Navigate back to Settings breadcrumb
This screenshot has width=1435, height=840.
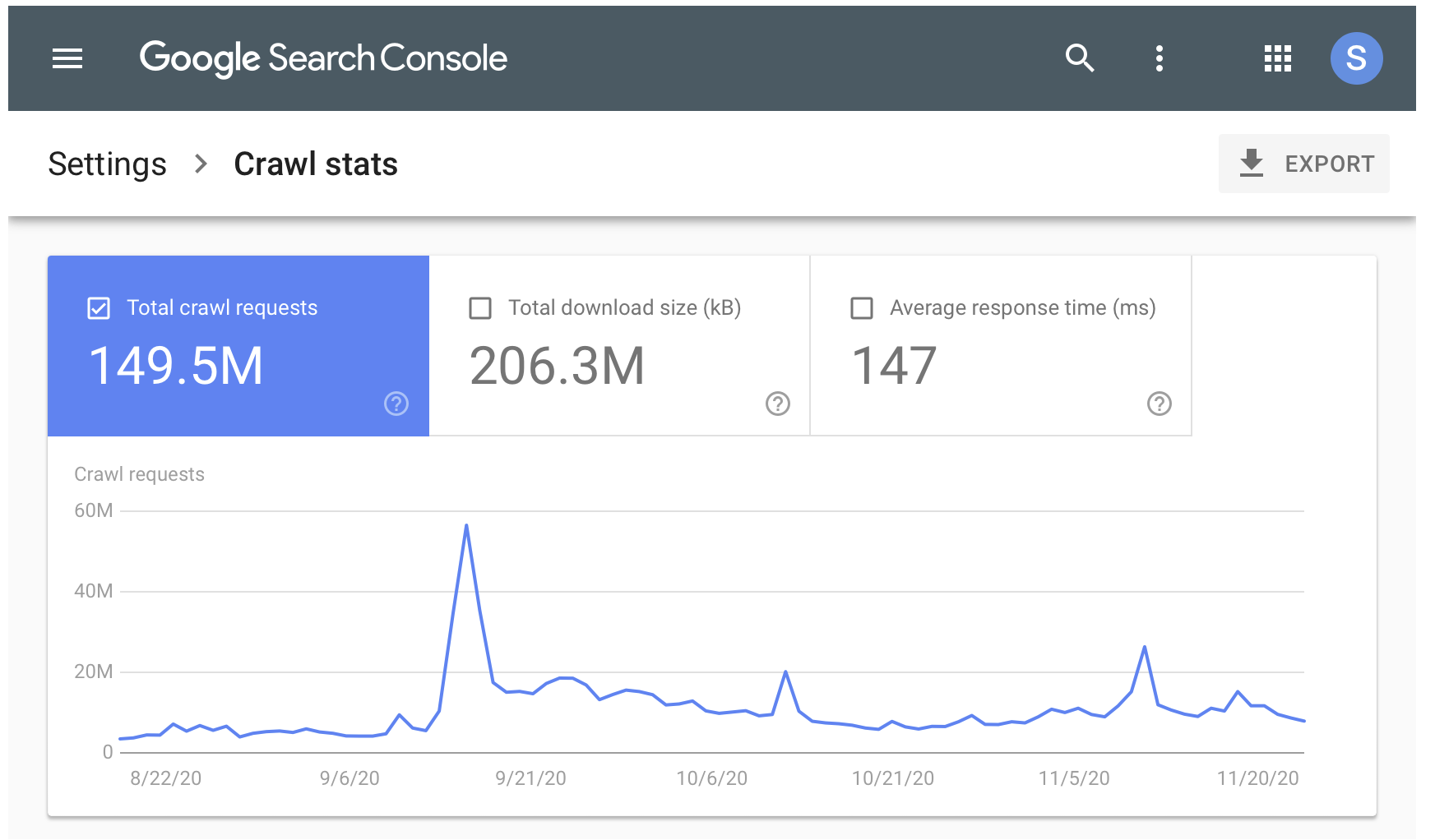tap(107, 164)
